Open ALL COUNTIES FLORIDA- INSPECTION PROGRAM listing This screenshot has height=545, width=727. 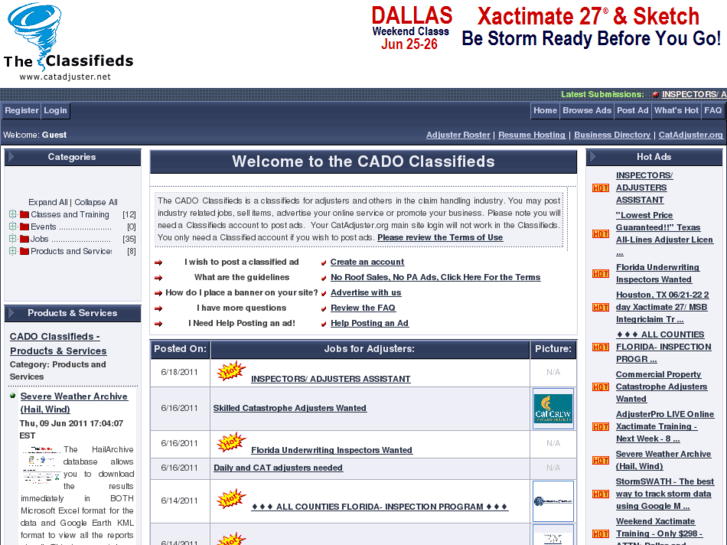coord(380,507)
